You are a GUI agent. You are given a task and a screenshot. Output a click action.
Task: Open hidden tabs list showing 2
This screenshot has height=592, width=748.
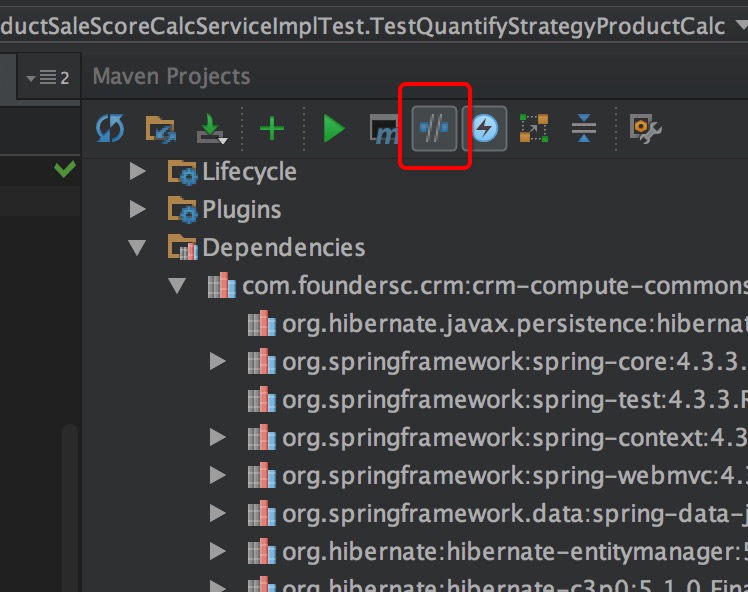pyautogui.click(x=48, y=77)
